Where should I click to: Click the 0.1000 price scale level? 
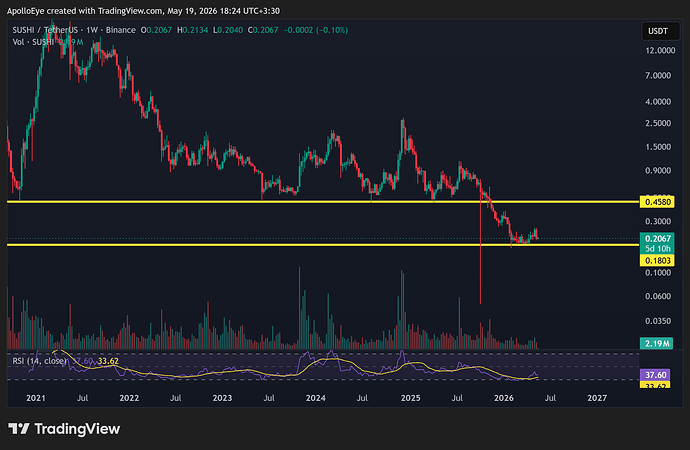pos(658,273)
